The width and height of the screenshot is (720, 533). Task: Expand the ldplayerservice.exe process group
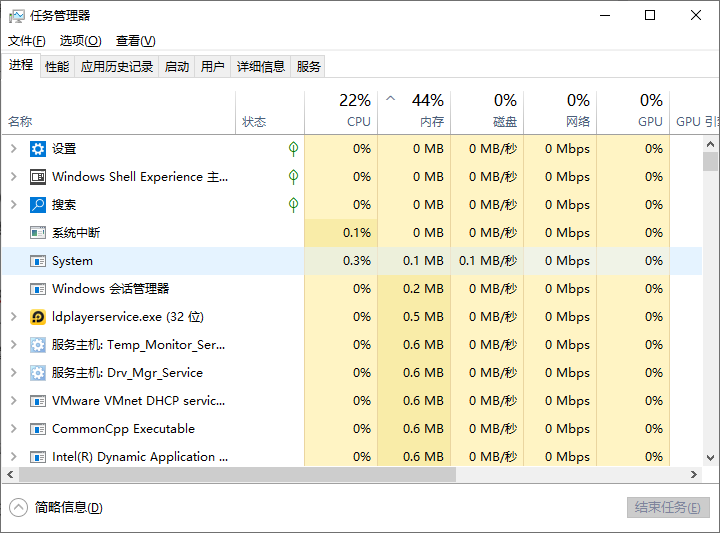14,317
